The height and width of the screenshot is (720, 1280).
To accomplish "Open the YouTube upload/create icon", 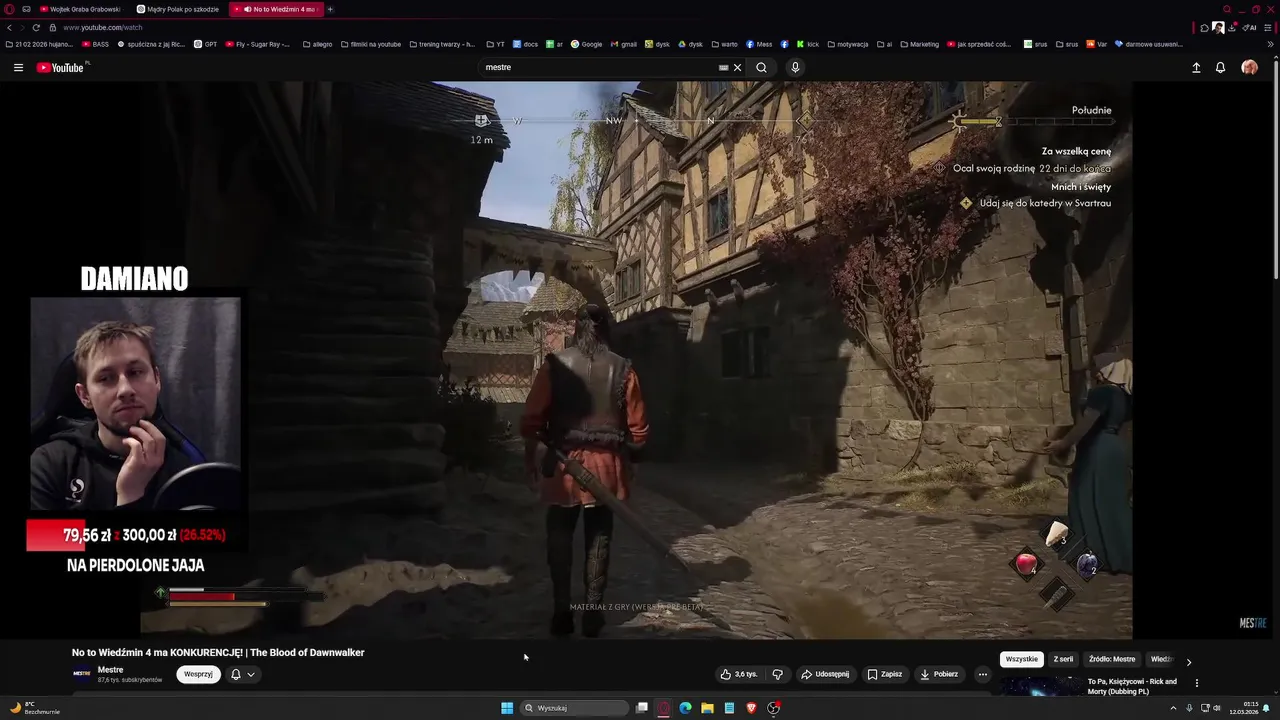I will tap(1196, 67).
